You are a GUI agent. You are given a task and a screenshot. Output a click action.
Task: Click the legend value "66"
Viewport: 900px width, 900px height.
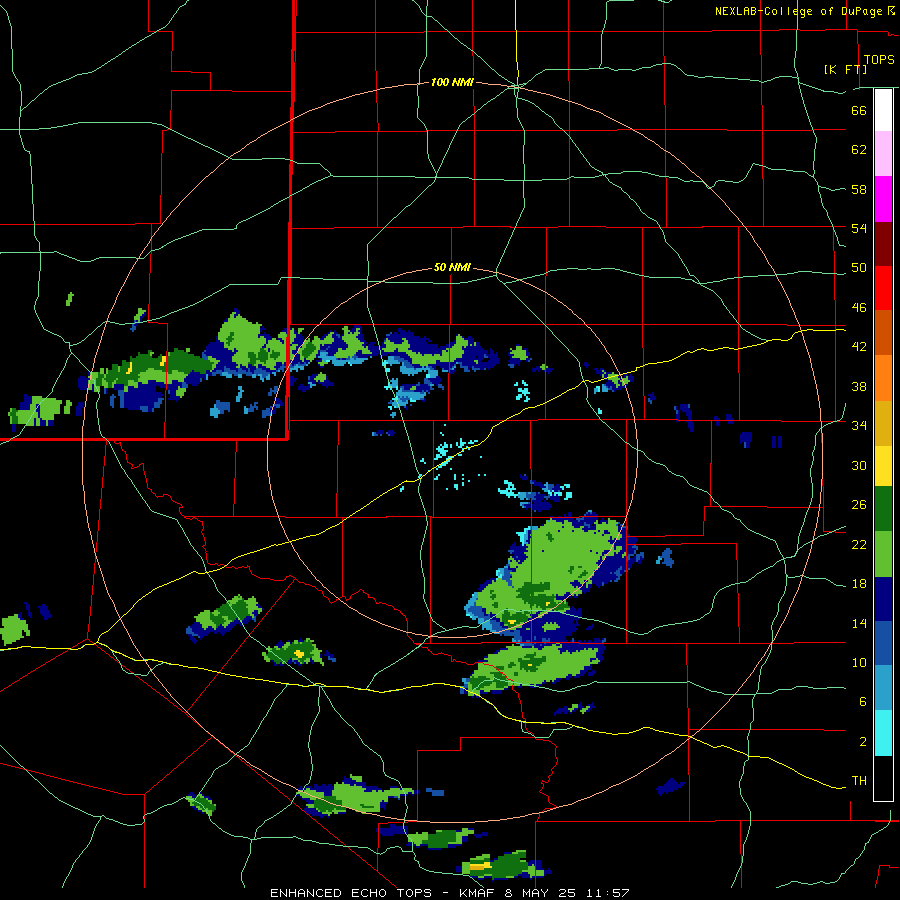[x=859, y=110]
